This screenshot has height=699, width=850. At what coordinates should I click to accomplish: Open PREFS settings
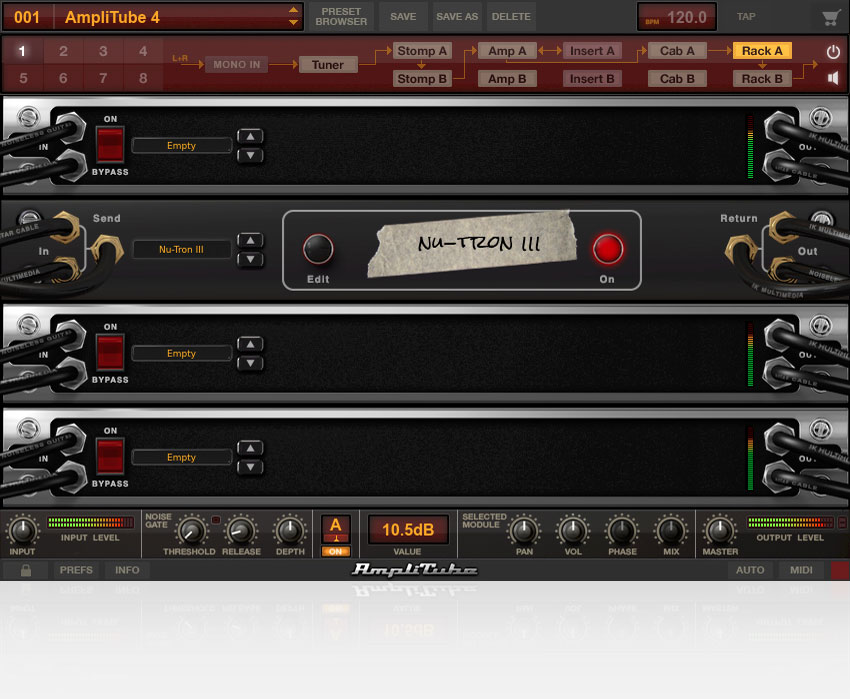coord(76,570)
